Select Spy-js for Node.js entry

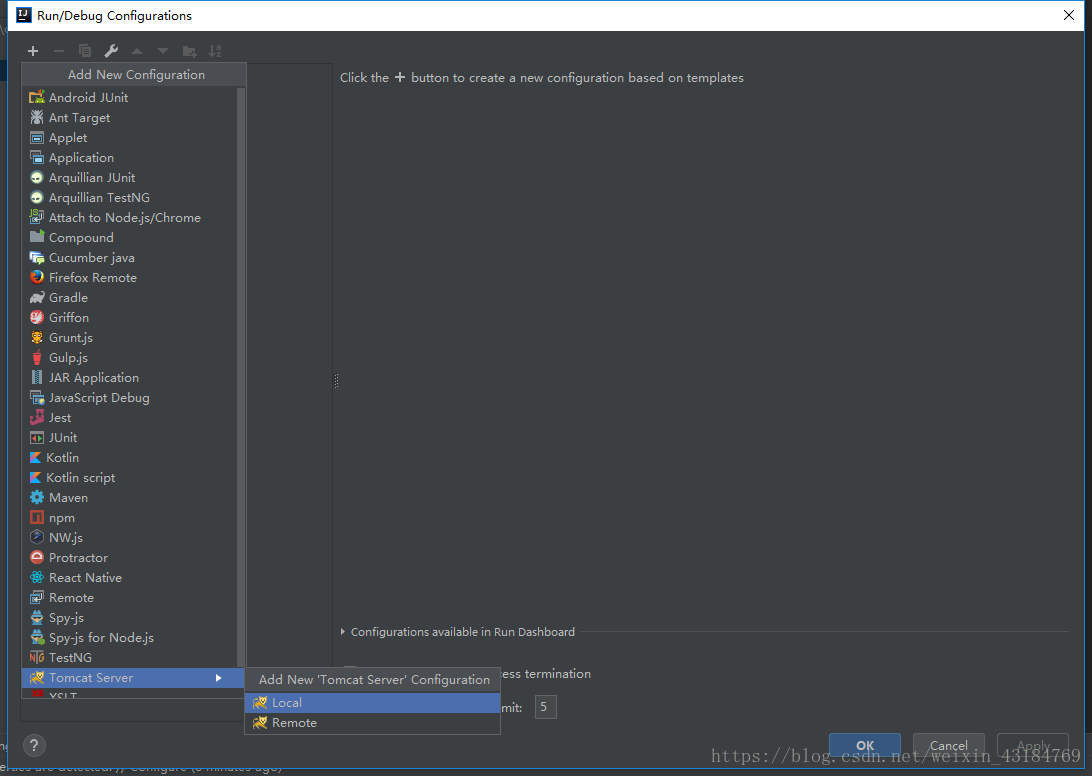130,637
